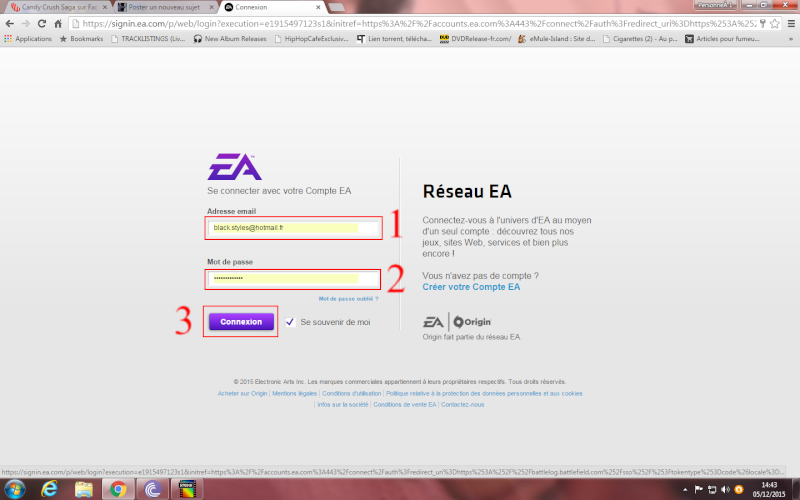Open the Windows Start menu orb

pos(14,490)
